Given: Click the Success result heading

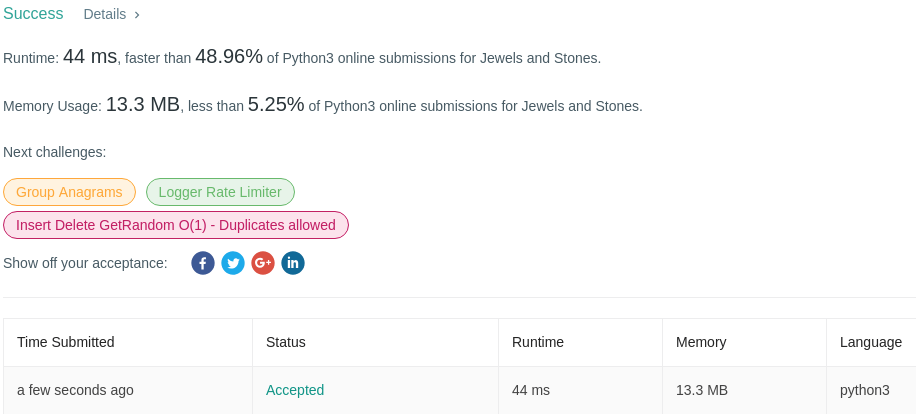Looking at the screenshot, I should point(33,14).
